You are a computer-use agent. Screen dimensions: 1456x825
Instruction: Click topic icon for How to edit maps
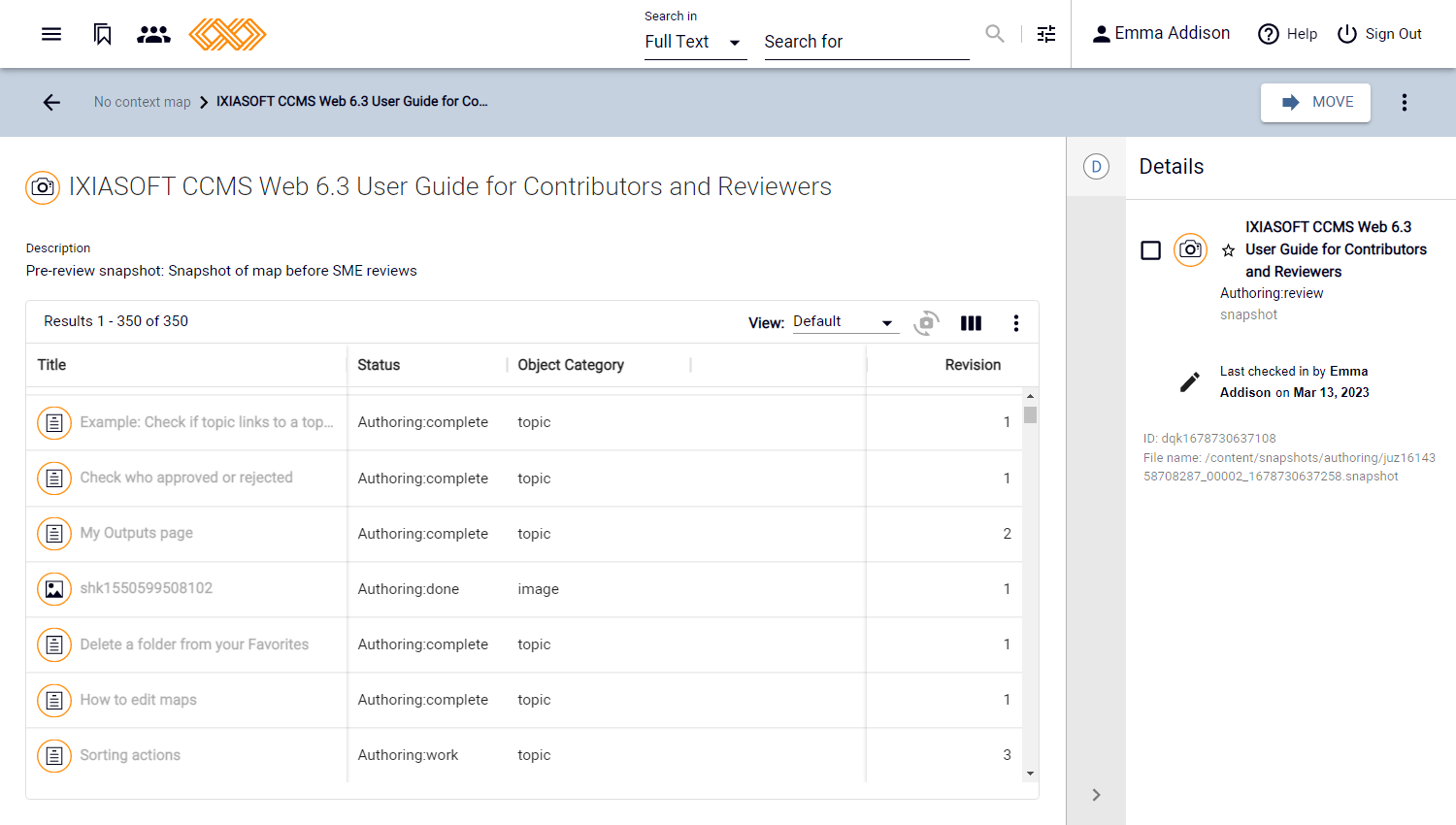coord(54,700)
